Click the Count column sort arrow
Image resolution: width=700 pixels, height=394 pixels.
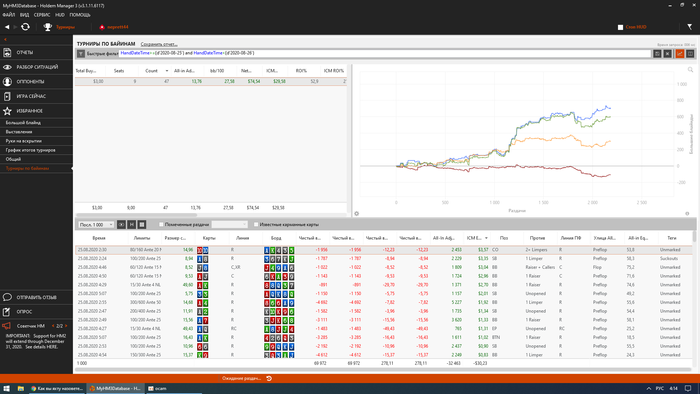167,71
